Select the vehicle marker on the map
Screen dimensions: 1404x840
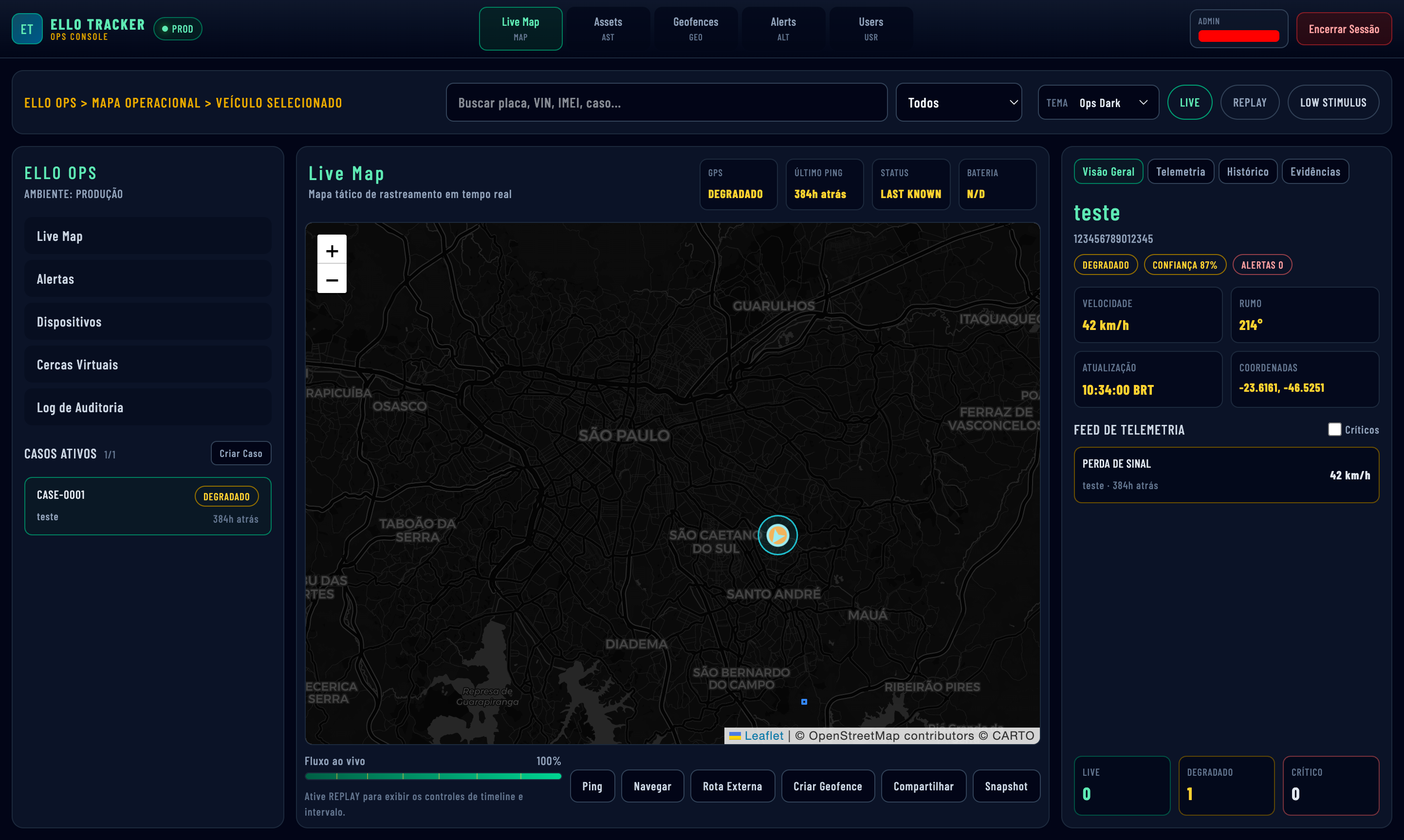(x=778, y=535)
